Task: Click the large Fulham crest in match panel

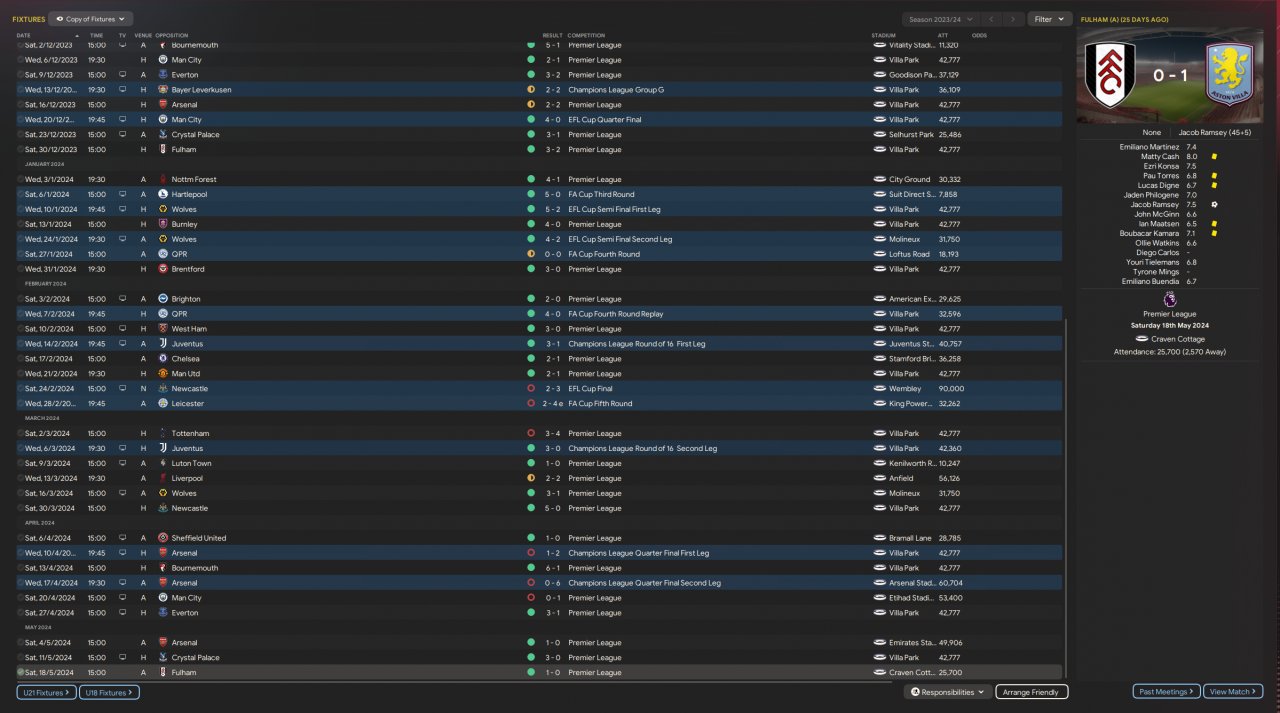Action: coord(1109,76)
